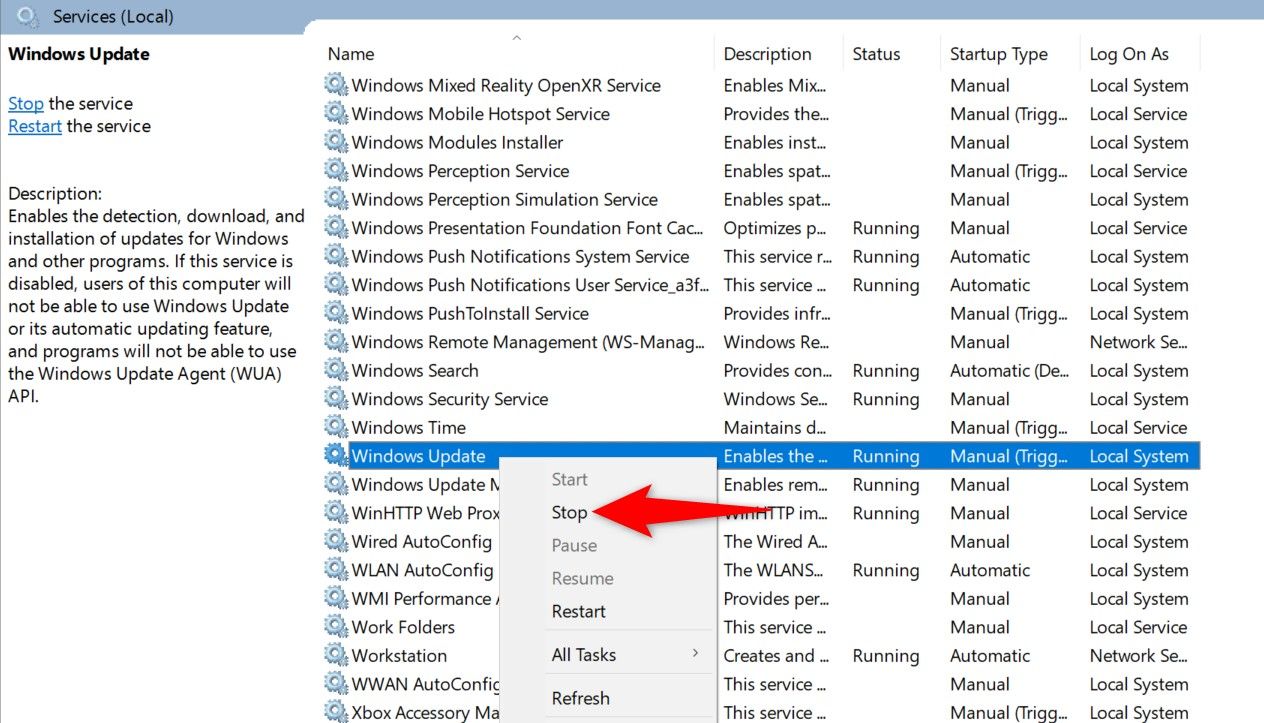Image resolution: width=1264 pixels, height=723 pixels.
Task: Click Windows Update heading in left pane
Action: (79, 54)
